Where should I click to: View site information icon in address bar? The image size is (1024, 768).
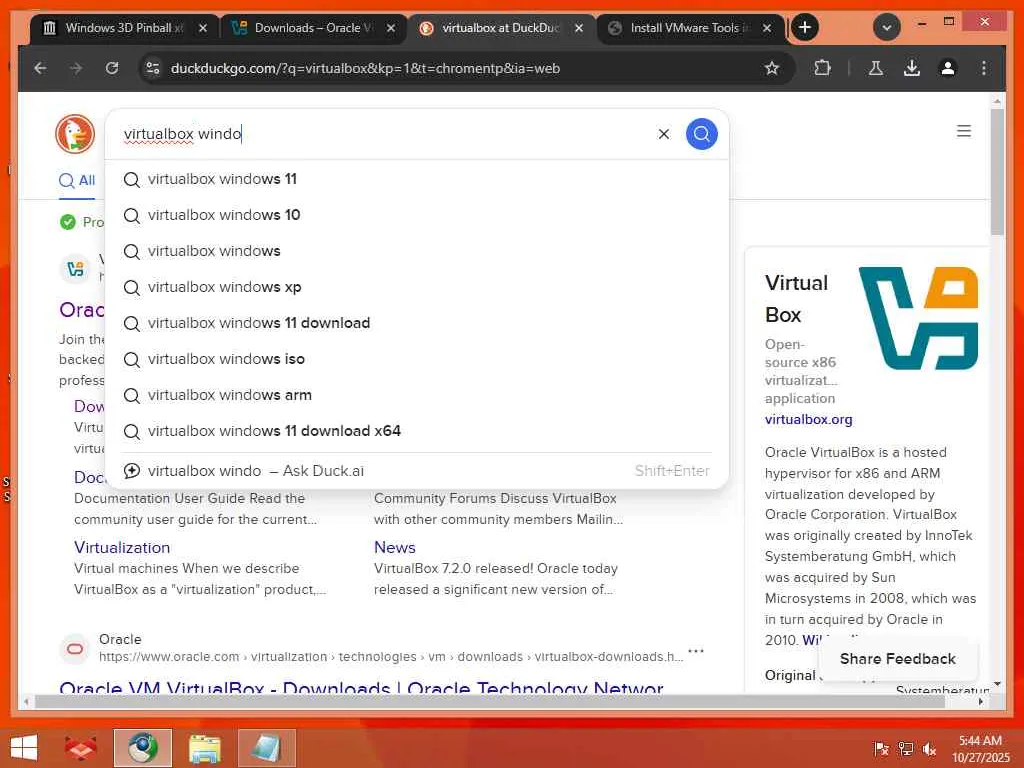[153, 68]
